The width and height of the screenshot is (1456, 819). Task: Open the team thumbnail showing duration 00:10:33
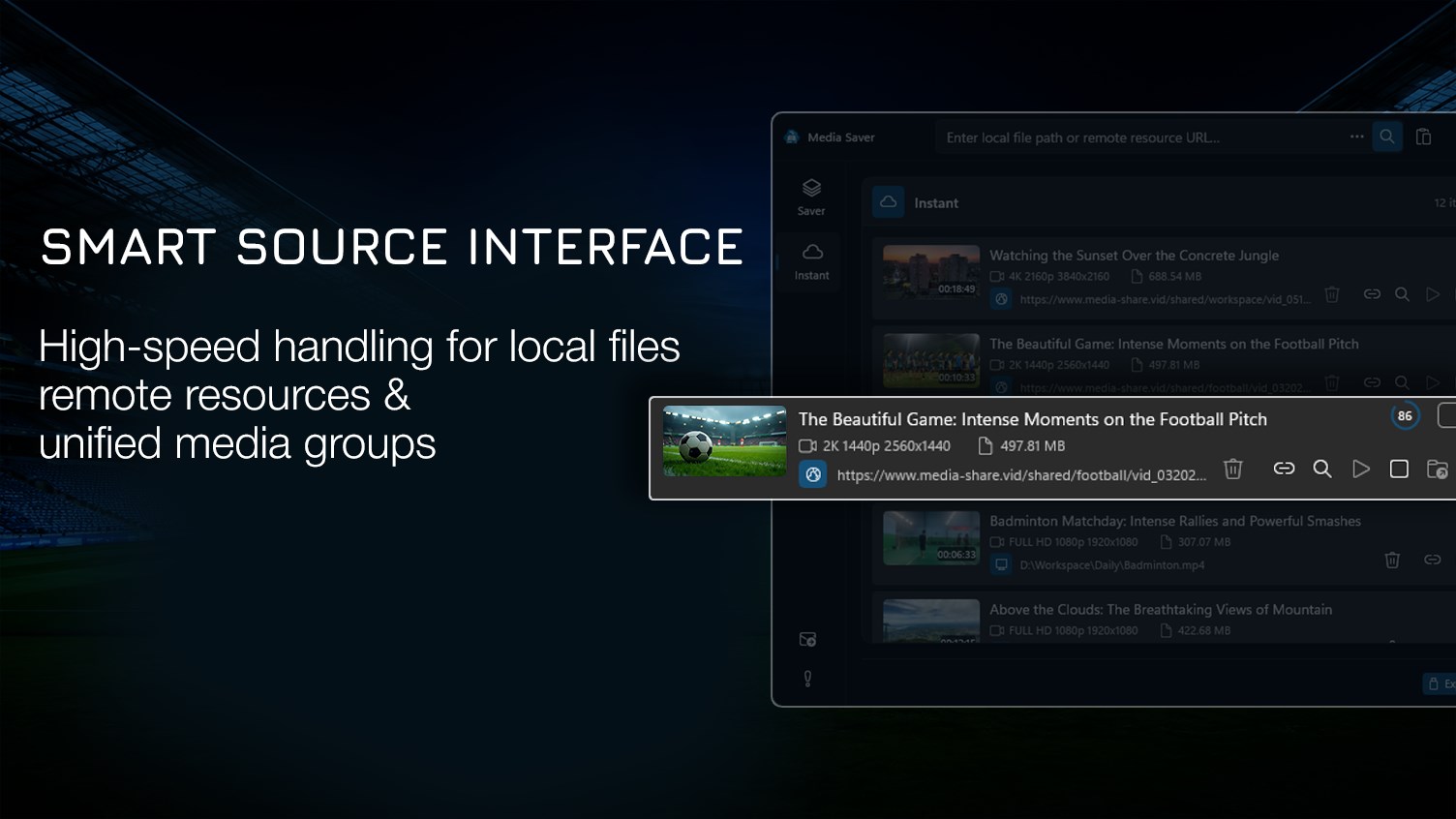pyautogui.click(x=931, y=360)
